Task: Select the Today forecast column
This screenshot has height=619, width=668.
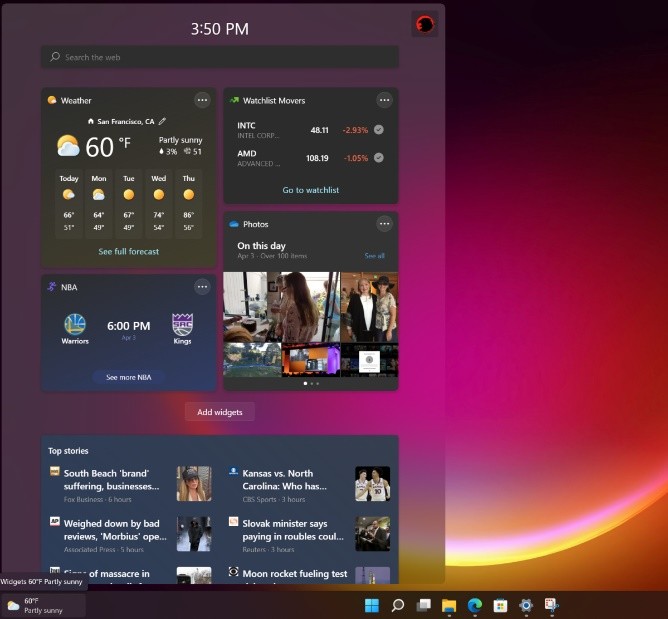Action: tap(69, 203)
